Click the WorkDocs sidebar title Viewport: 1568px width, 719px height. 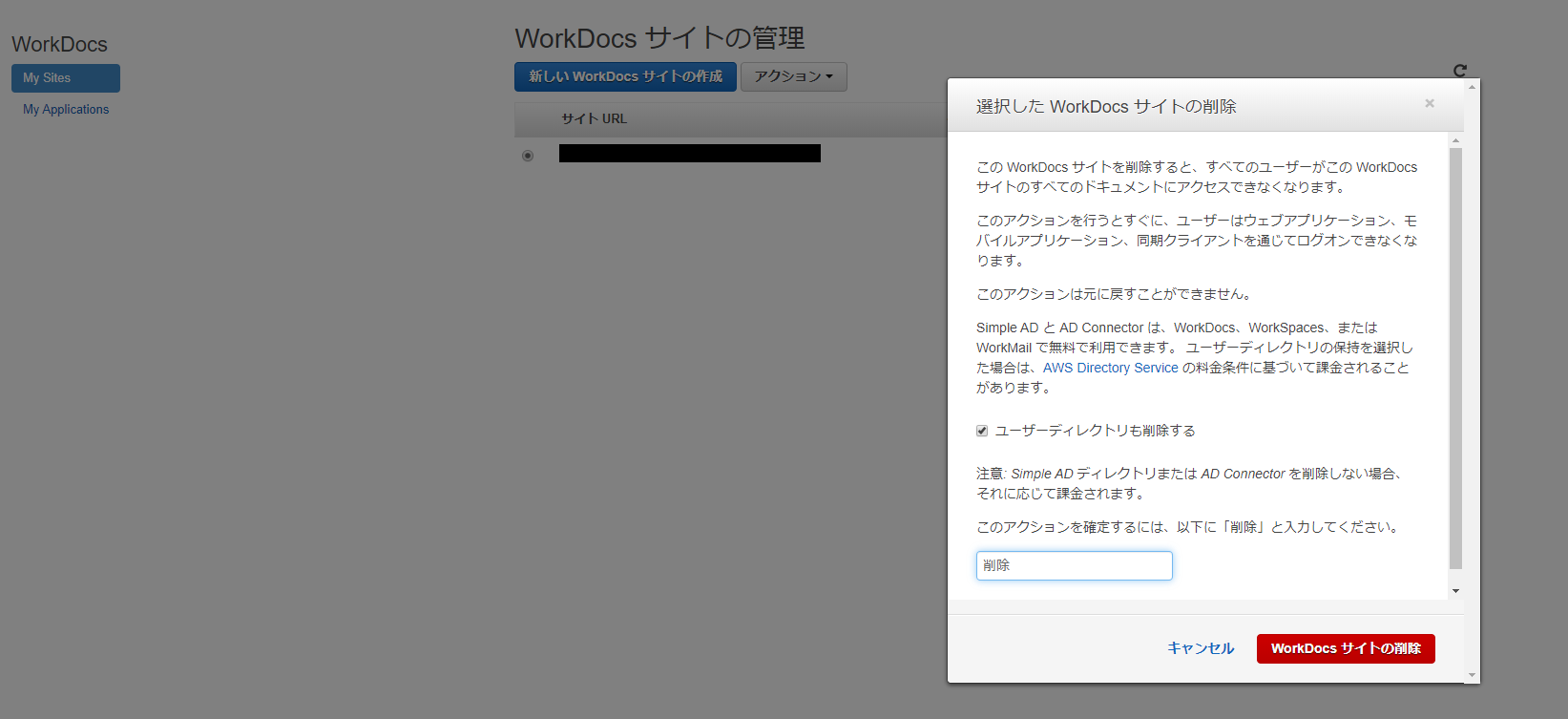coord(59,44)
